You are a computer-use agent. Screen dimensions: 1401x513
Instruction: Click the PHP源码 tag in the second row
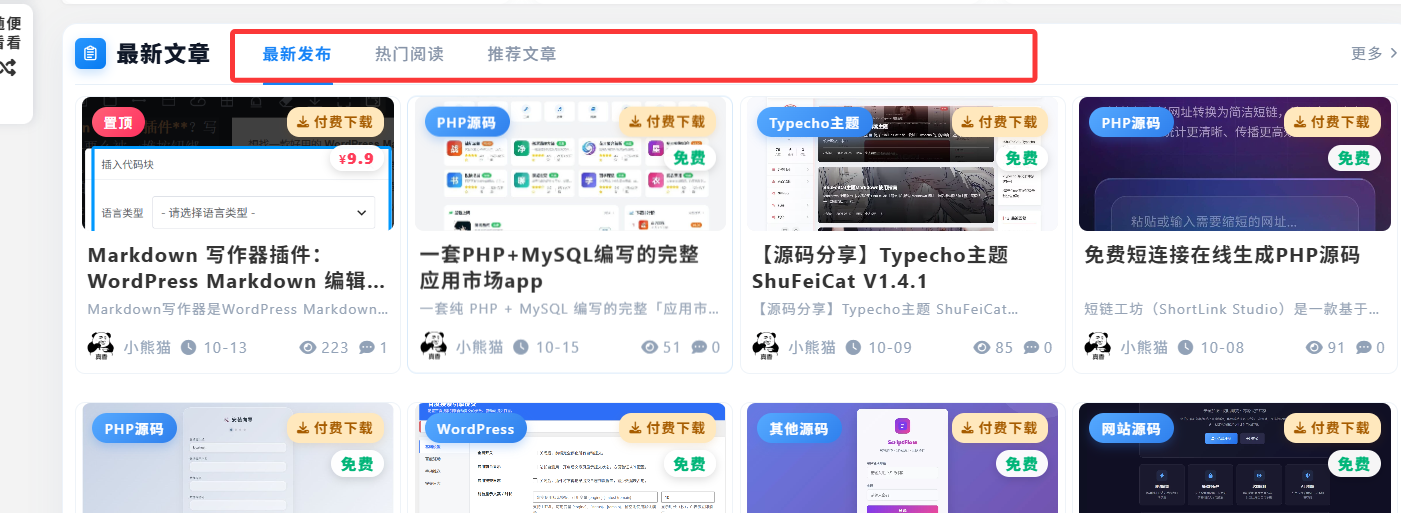(136, 428)
